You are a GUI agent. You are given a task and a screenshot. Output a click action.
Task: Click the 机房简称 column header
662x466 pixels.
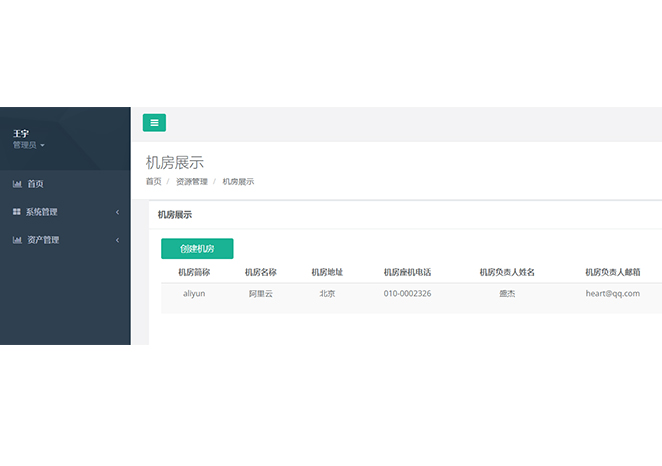[194, 271]
